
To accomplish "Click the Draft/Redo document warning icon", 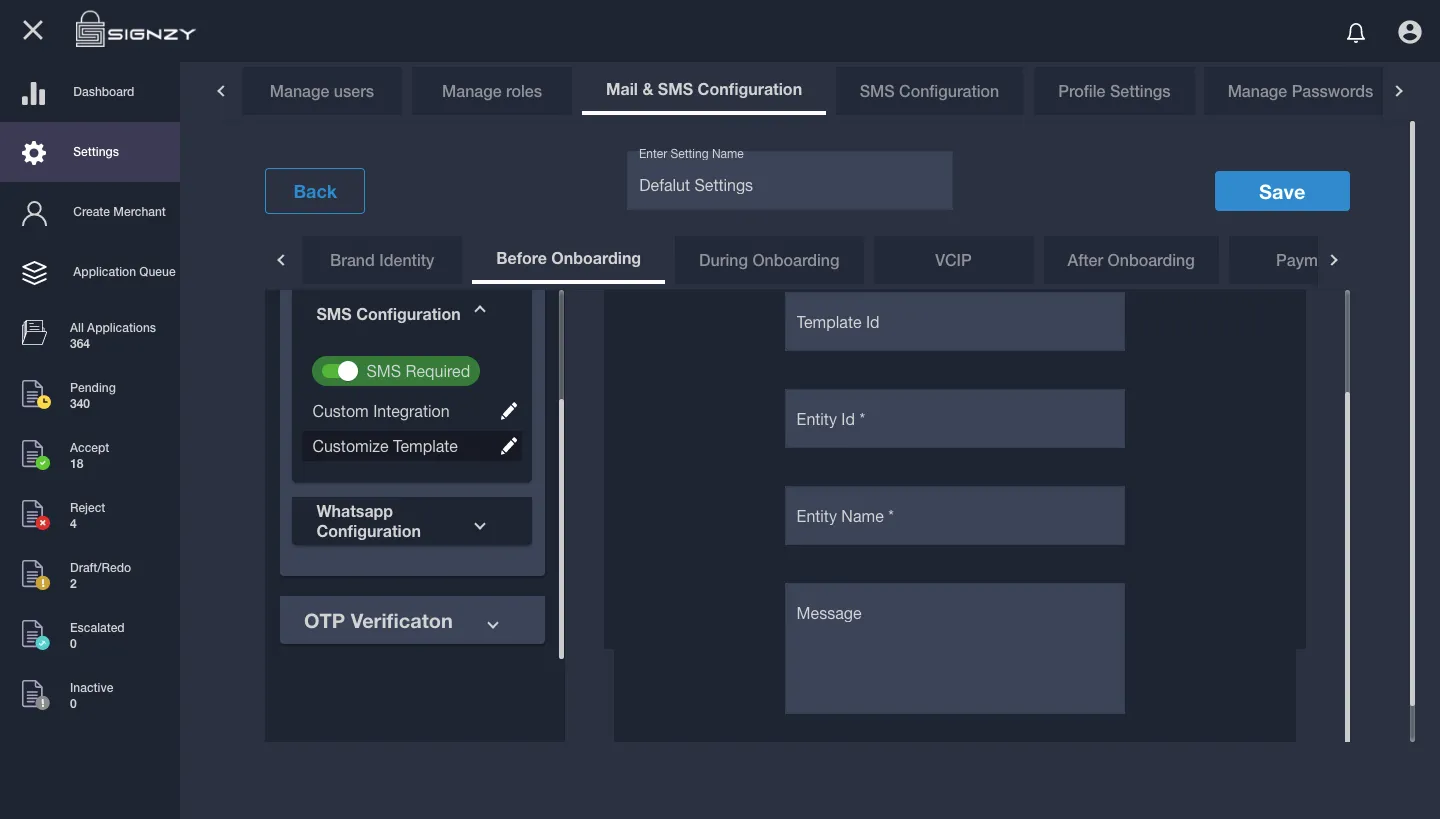I will click(35, 574).
